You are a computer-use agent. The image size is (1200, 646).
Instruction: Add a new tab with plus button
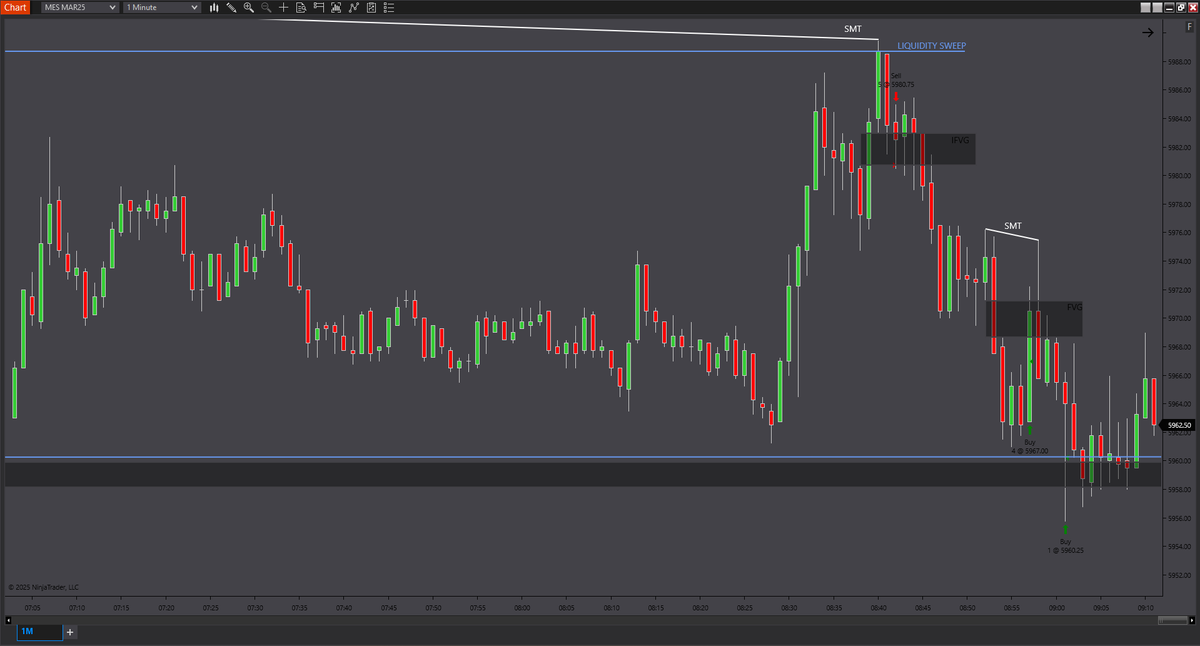70,632
